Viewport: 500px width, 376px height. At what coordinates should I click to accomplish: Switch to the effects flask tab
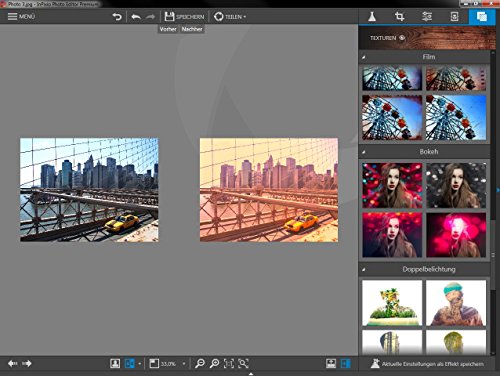tap(372, 16)
